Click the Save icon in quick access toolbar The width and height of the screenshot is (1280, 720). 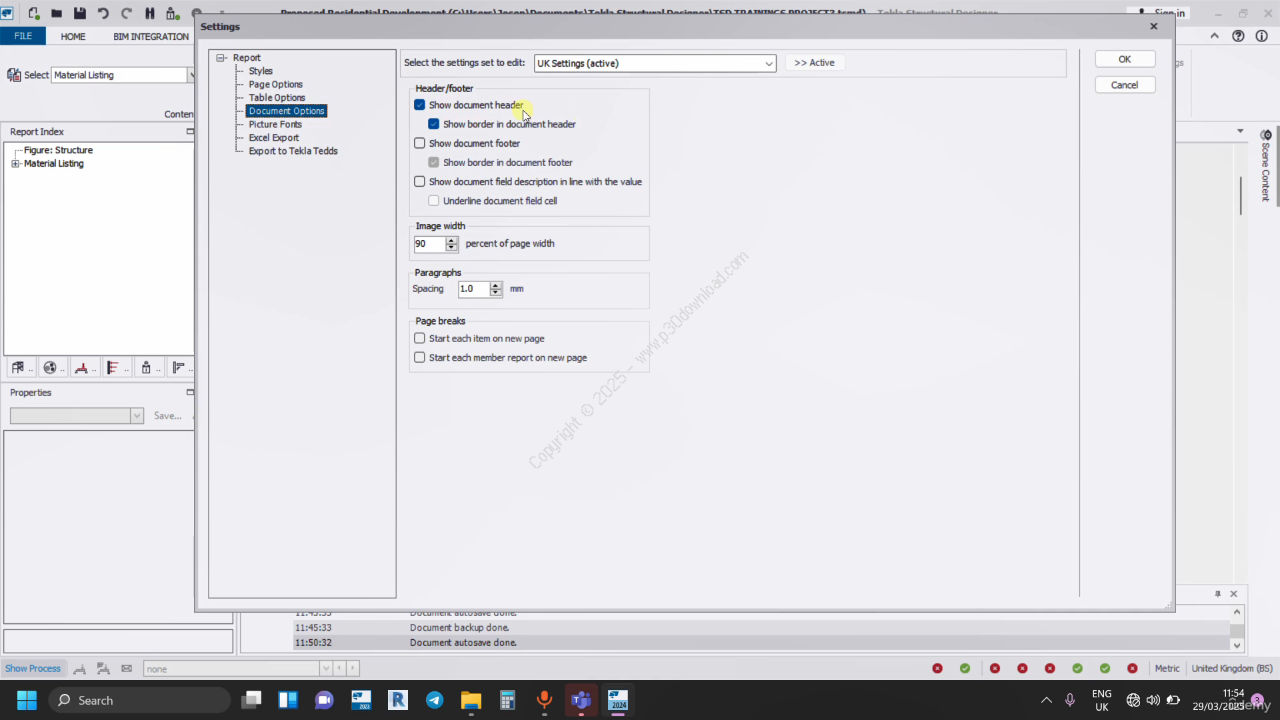tap(80, 14)
